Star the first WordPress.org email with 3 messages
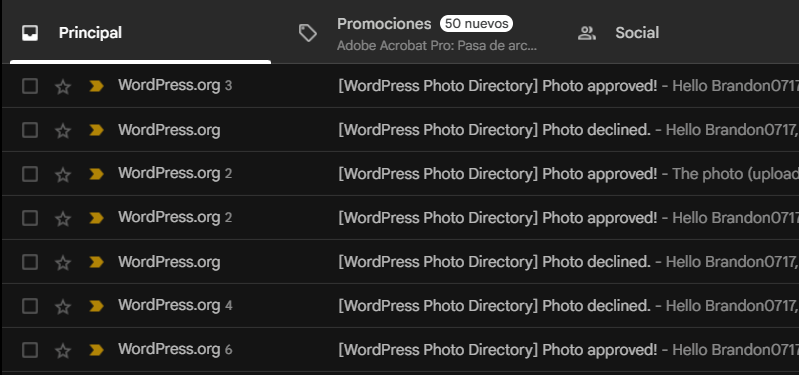799x375 pixels. pos(63,87)
